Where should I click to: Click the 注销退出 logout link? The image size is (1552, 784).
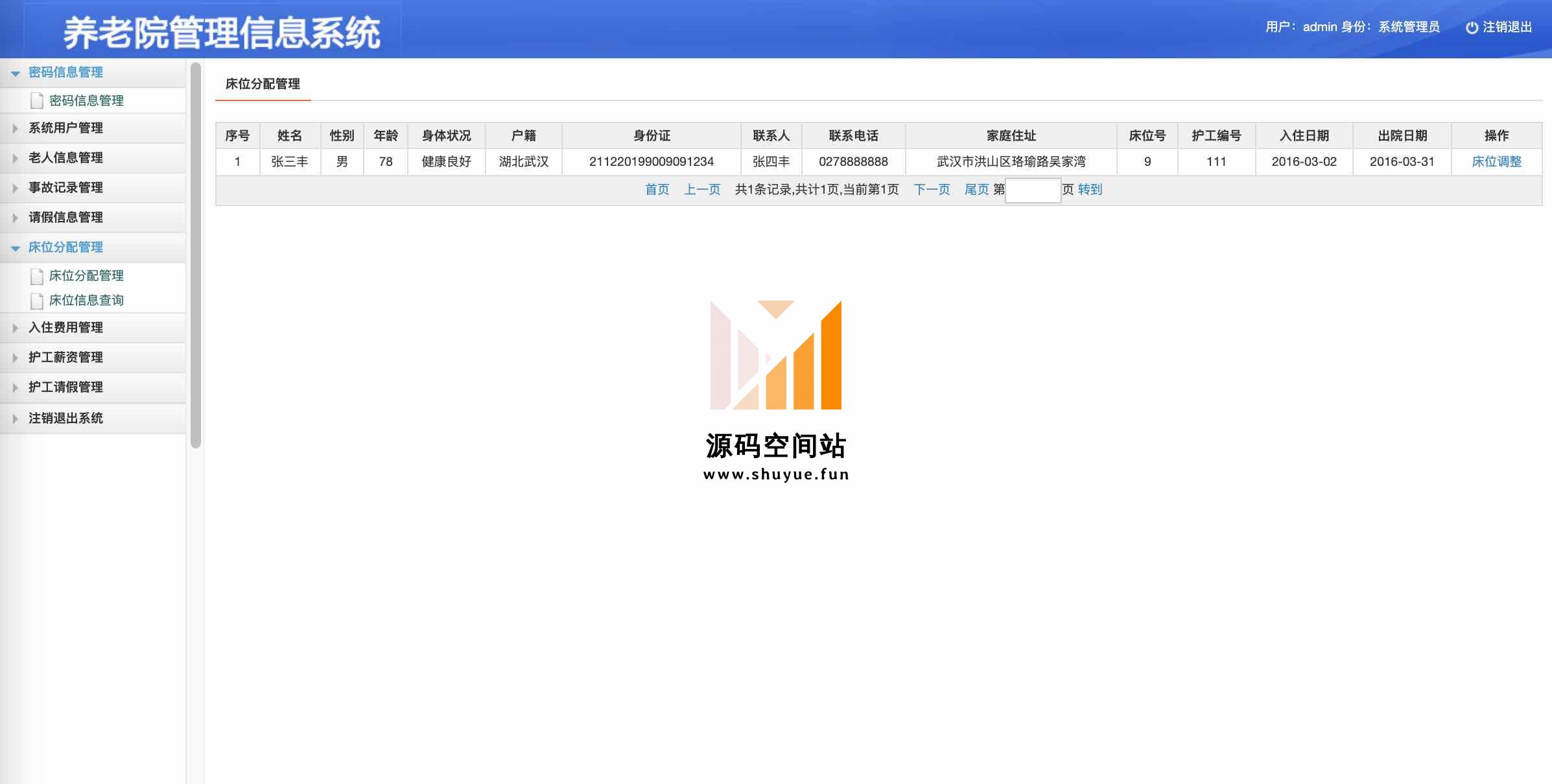click(1507, 27)
